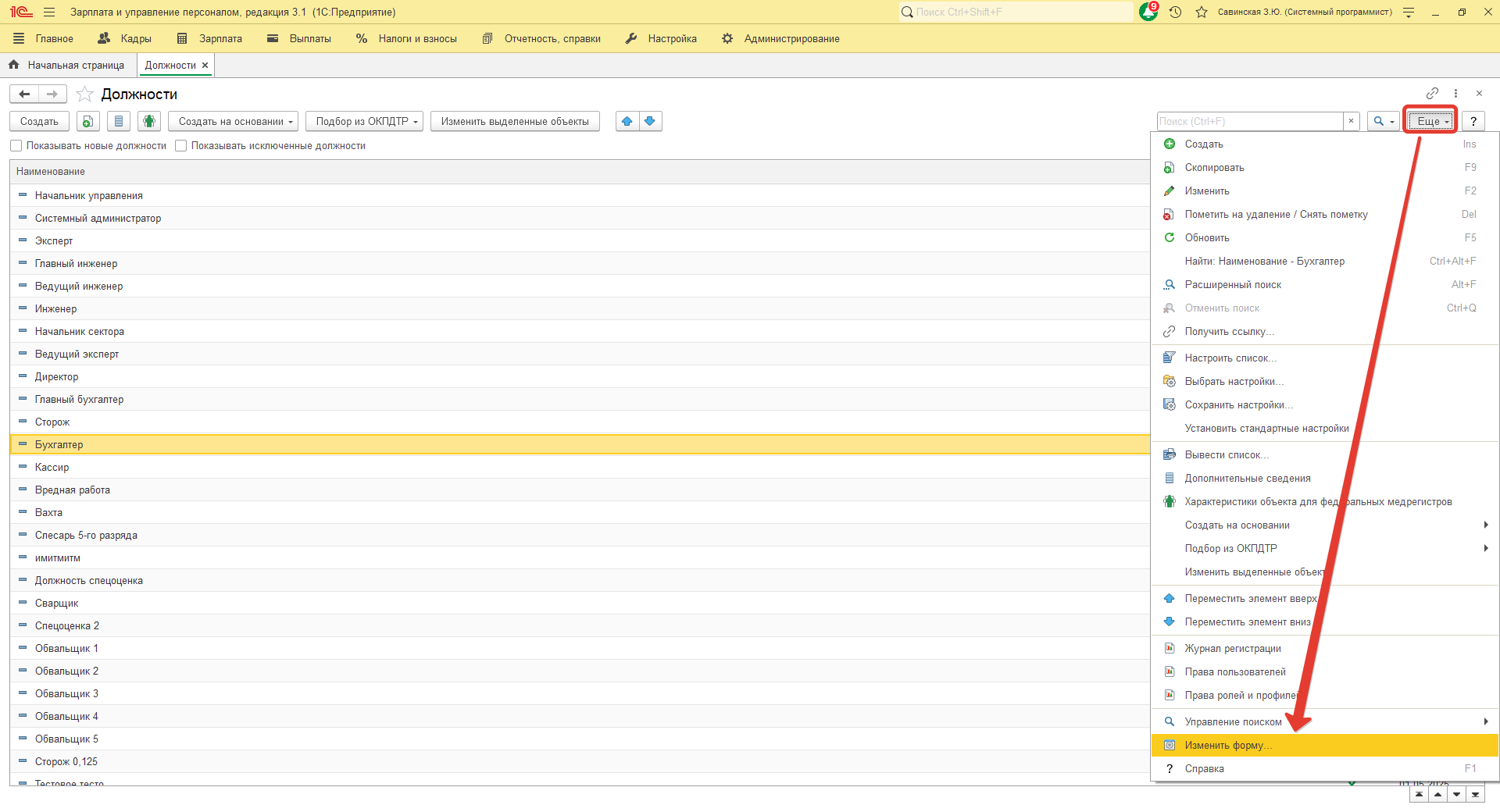Image resolution: width=1500 pixels, height=812 pixels.
Task: Open the history clock icon
Action: point(1175,12)
